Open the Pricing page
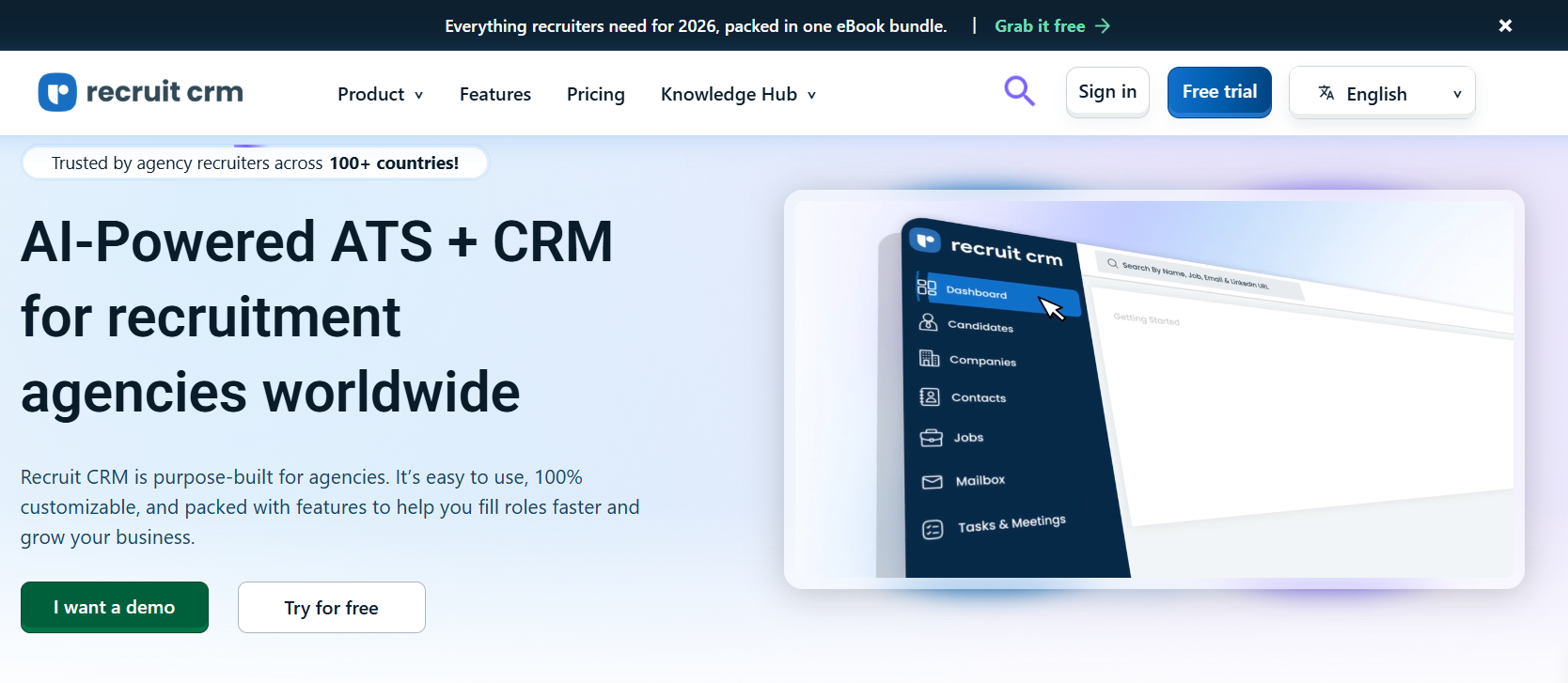The image size is (1568, 683). tap(596, 94)
